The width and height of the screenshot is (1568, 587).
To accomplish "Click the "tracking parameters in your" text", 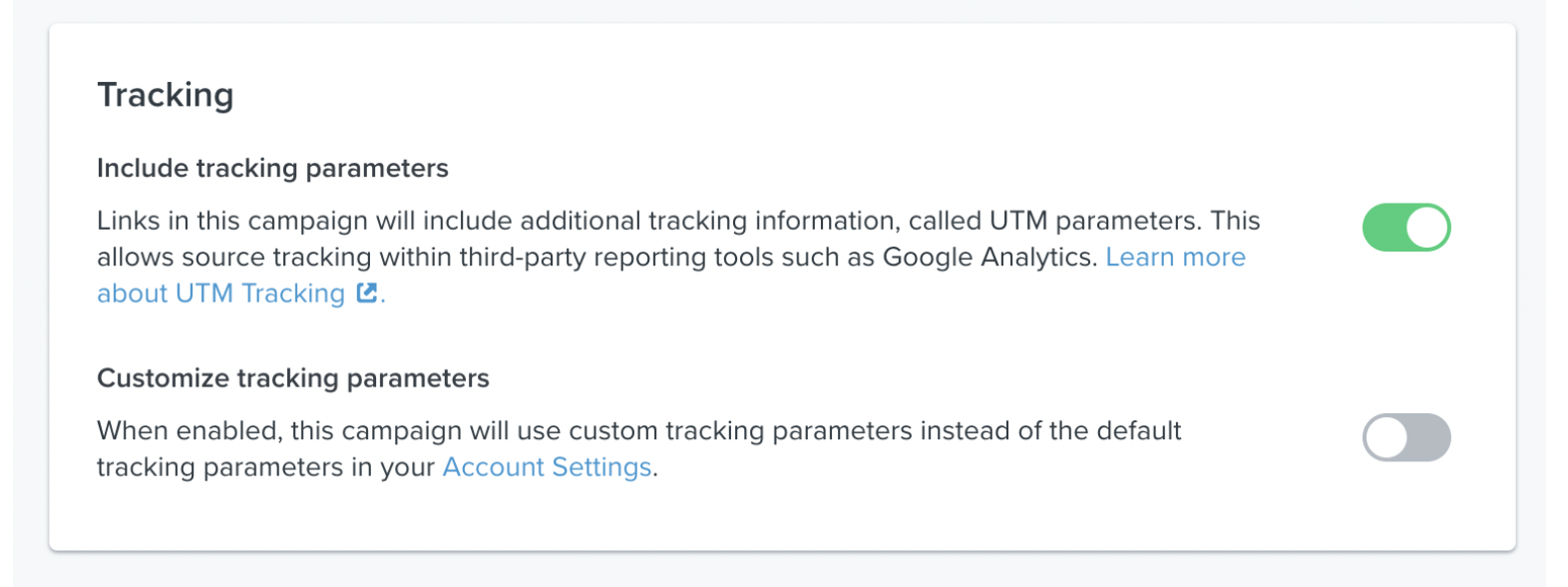I will click(x=266, y=467).
